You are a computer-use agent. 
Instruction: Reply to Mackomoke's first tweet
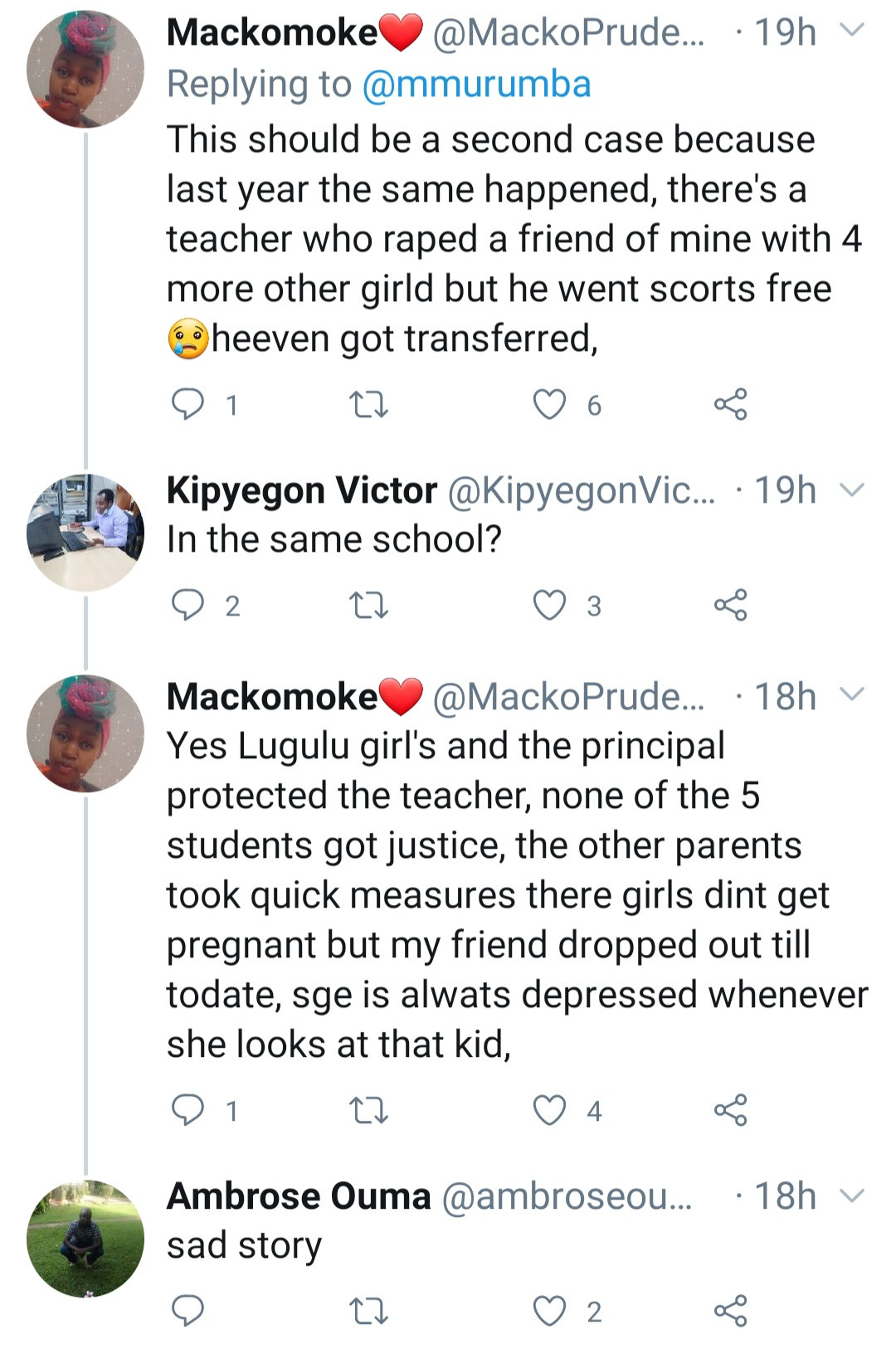[x=187, y=404]
